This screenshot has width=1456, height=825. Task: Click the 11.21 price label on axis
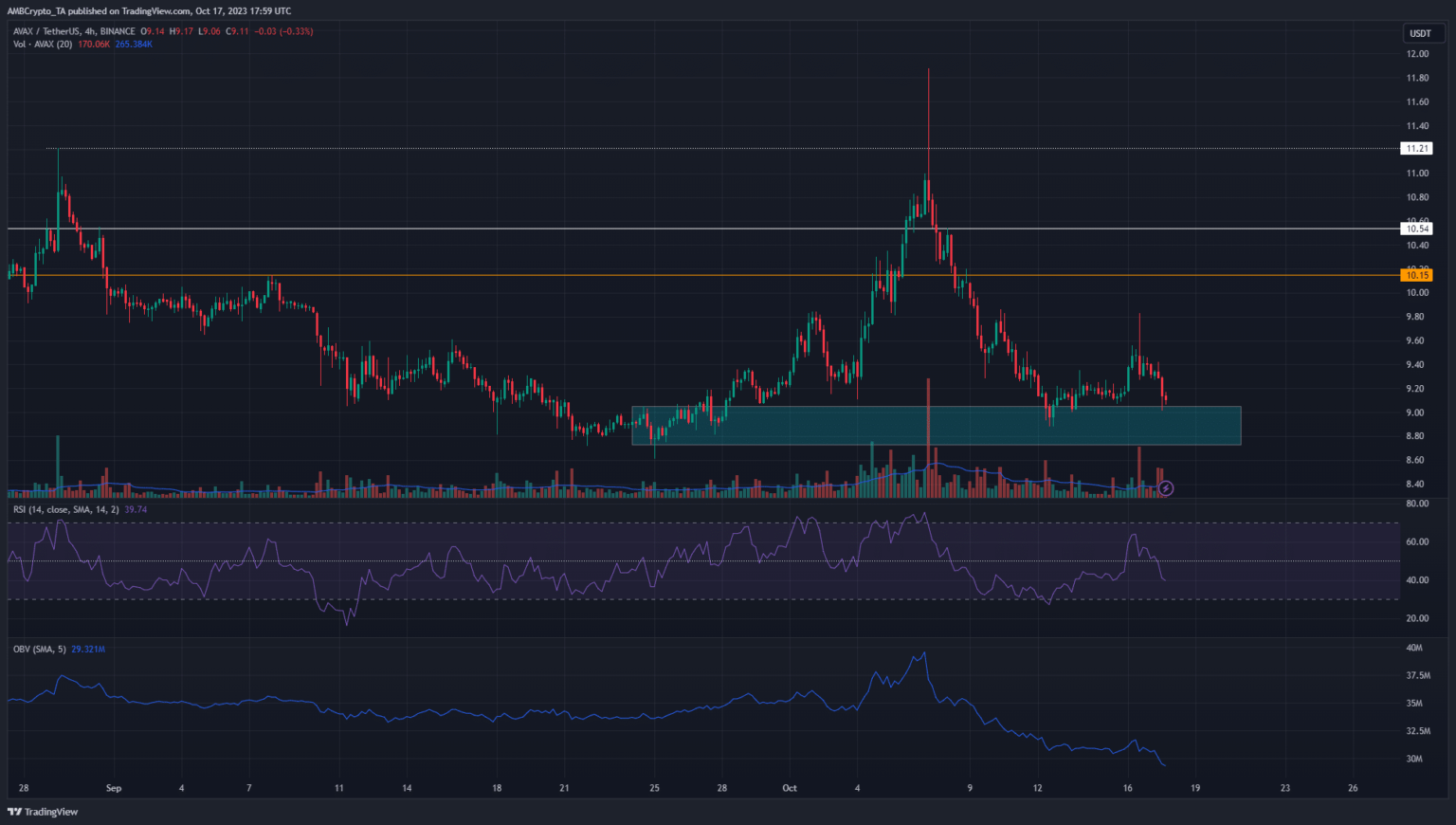(x=1417, y=149)
